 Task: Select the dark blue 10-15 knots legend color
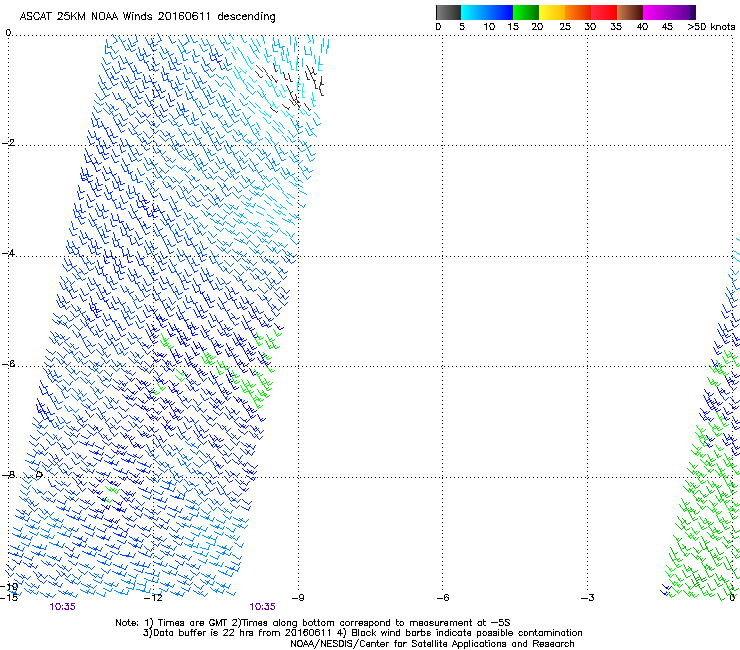[500, 12]
